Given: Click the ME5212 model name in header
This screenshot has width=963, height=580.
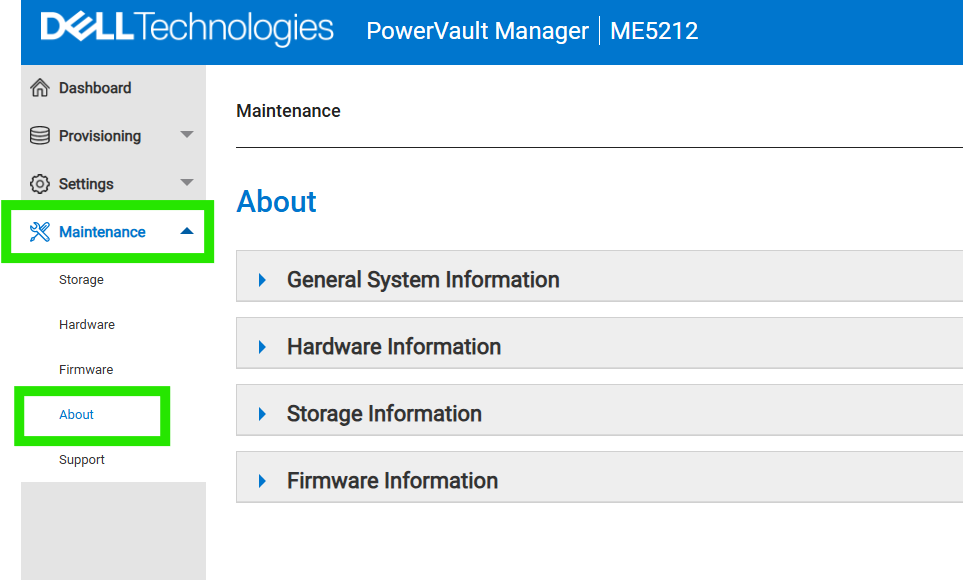Looking at the screenshot, I should point(655,31).
